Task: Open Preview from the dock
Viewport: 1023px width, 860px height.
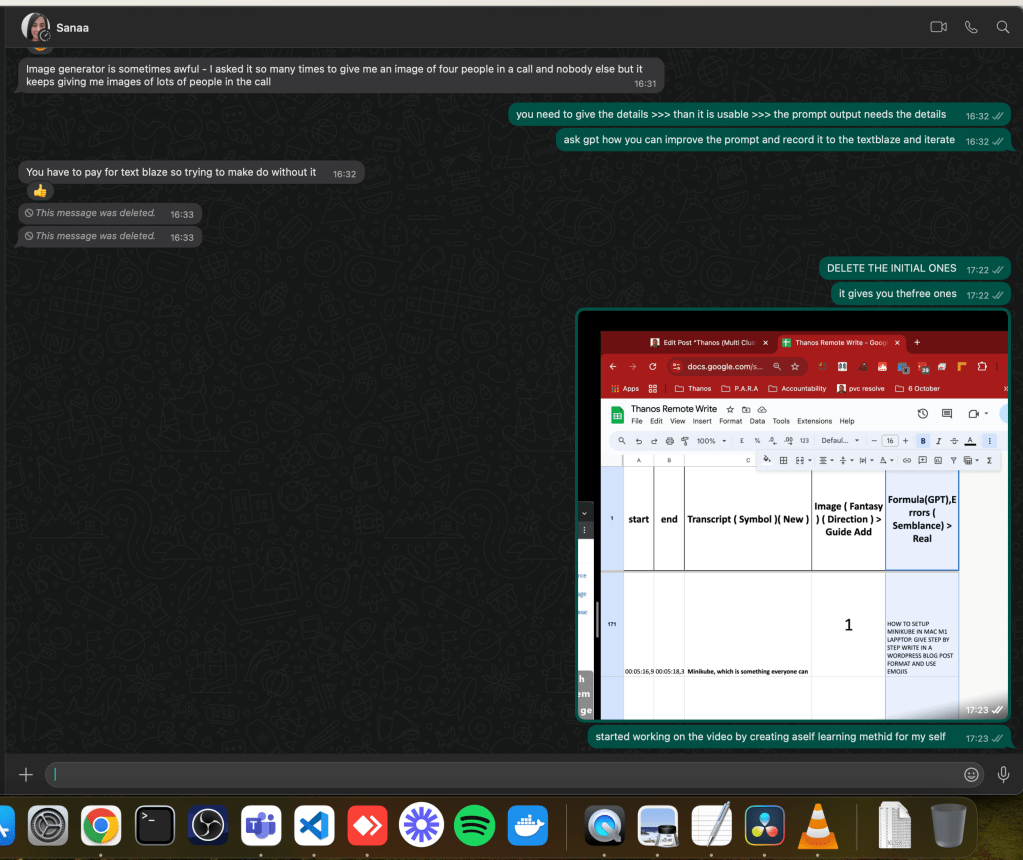Action: 658,825
